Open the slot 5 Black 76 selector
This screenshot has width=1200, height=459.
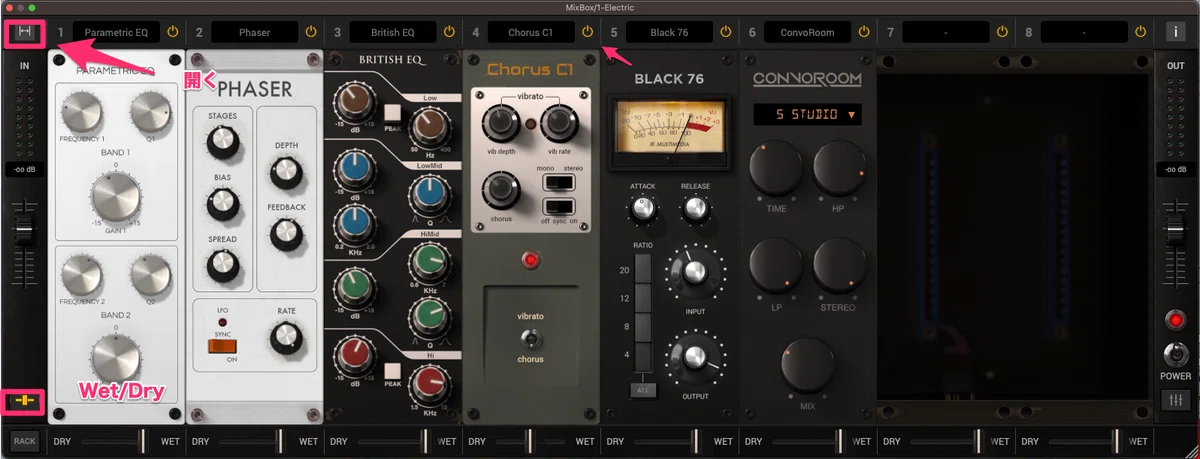669,33
